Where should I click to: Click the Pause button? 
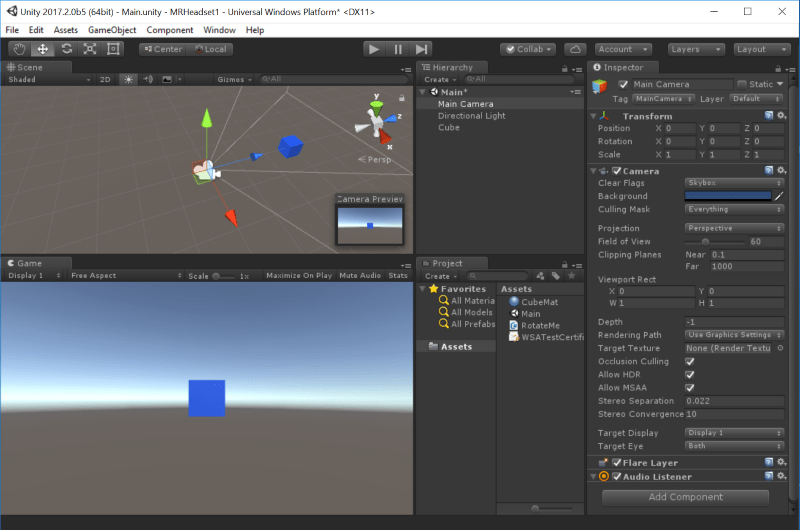(x=397, y=49)
